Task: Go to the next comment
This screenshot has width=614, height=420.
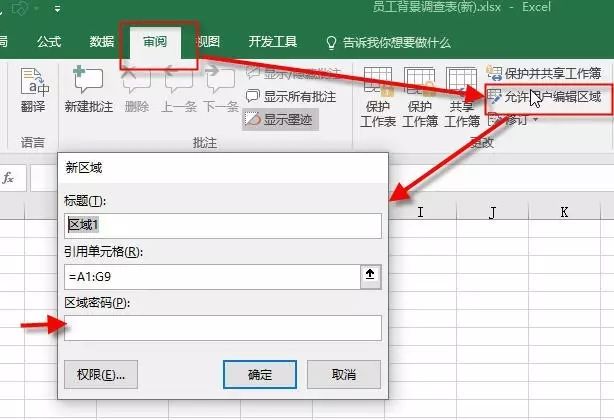Action: pos(221,89)
